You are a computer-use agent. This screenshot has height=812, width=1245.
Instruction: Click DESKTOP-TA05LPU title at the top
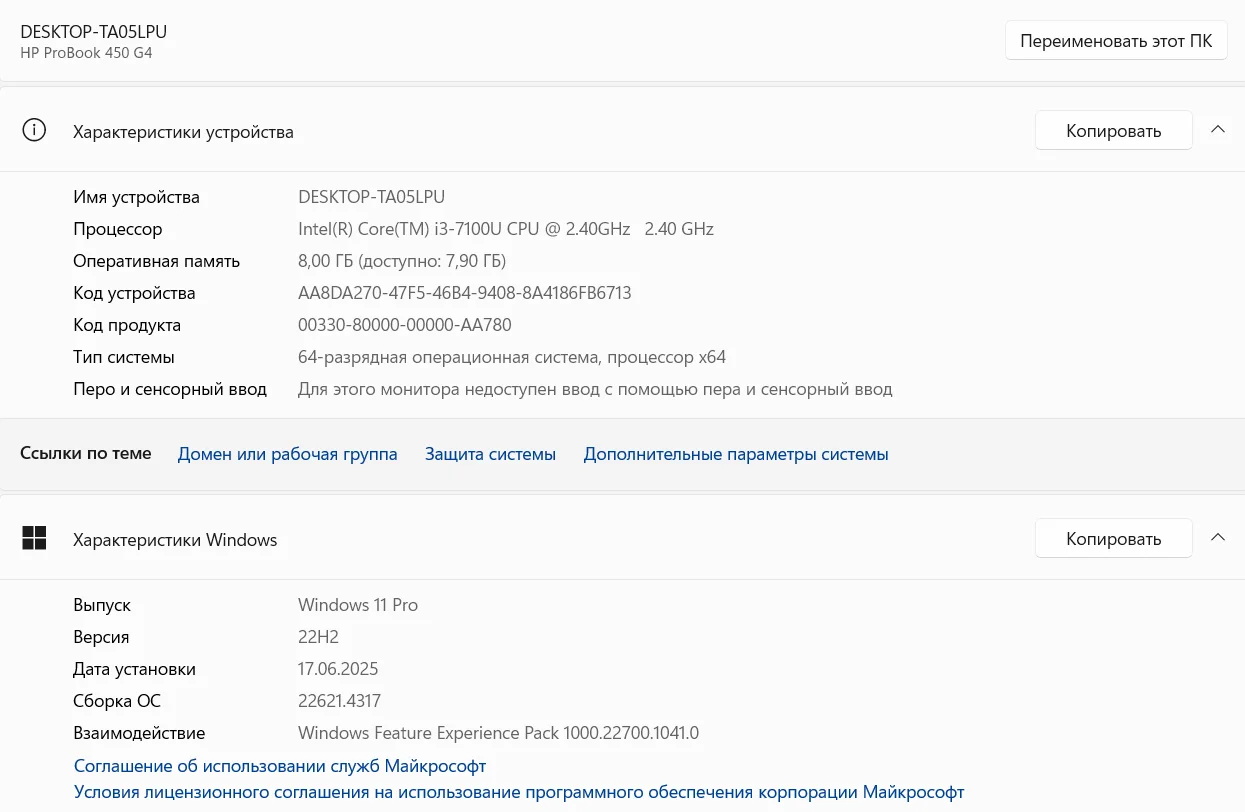pos(94,32)
